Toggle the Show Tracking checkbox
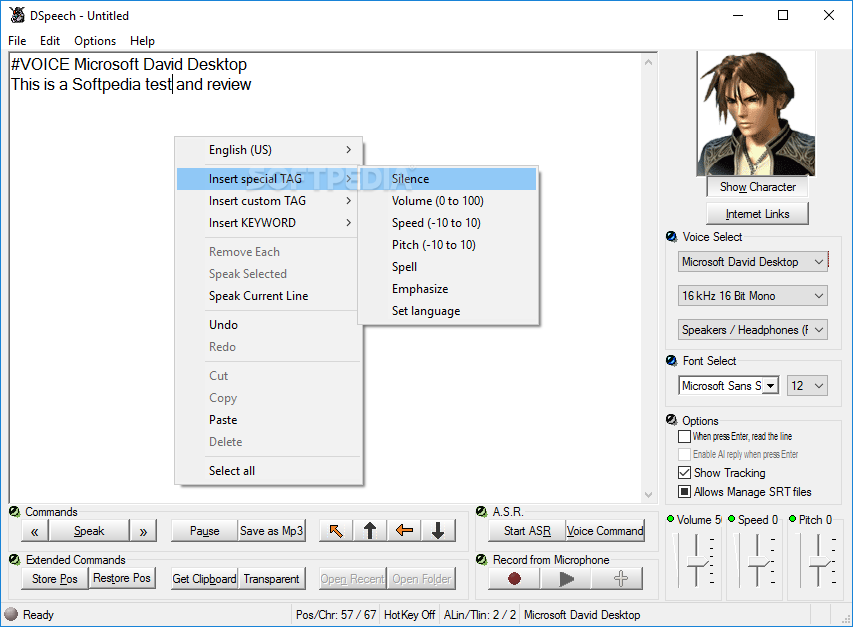The width and height of the screenshot is (853, 627). coord(684,473)
